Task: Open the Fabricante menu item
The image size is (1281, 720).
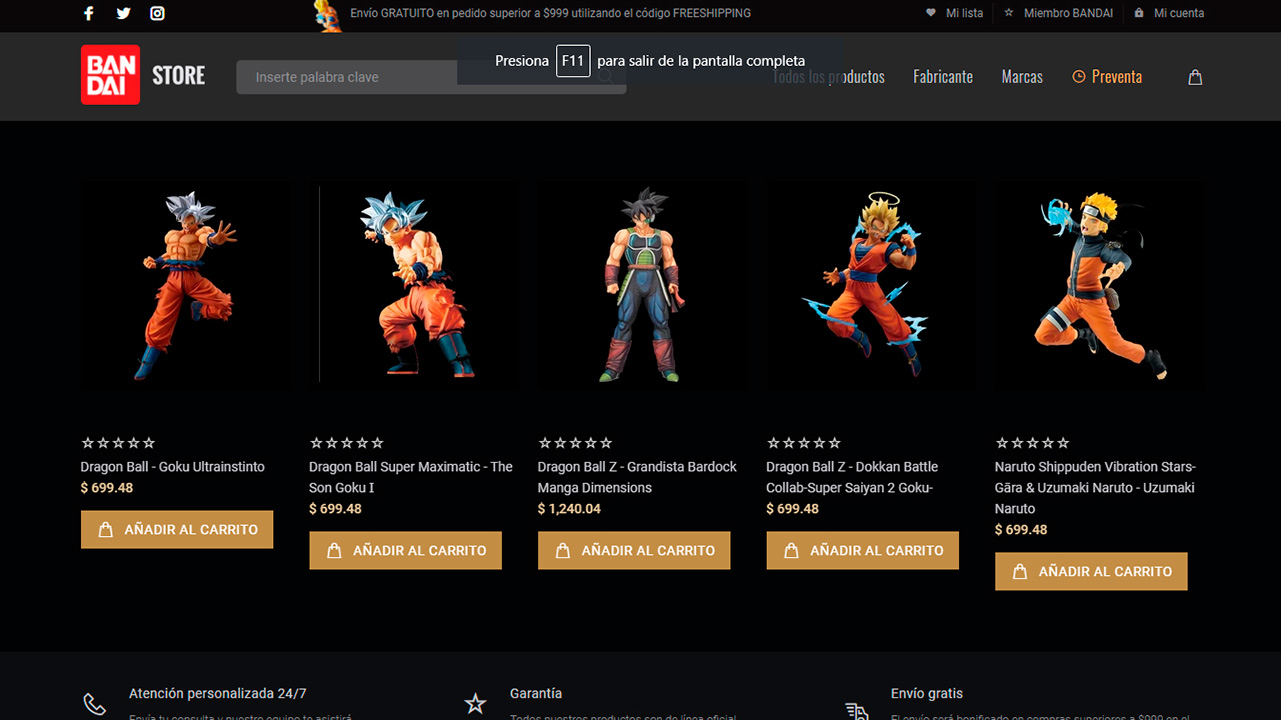Action: coord(943,77)
